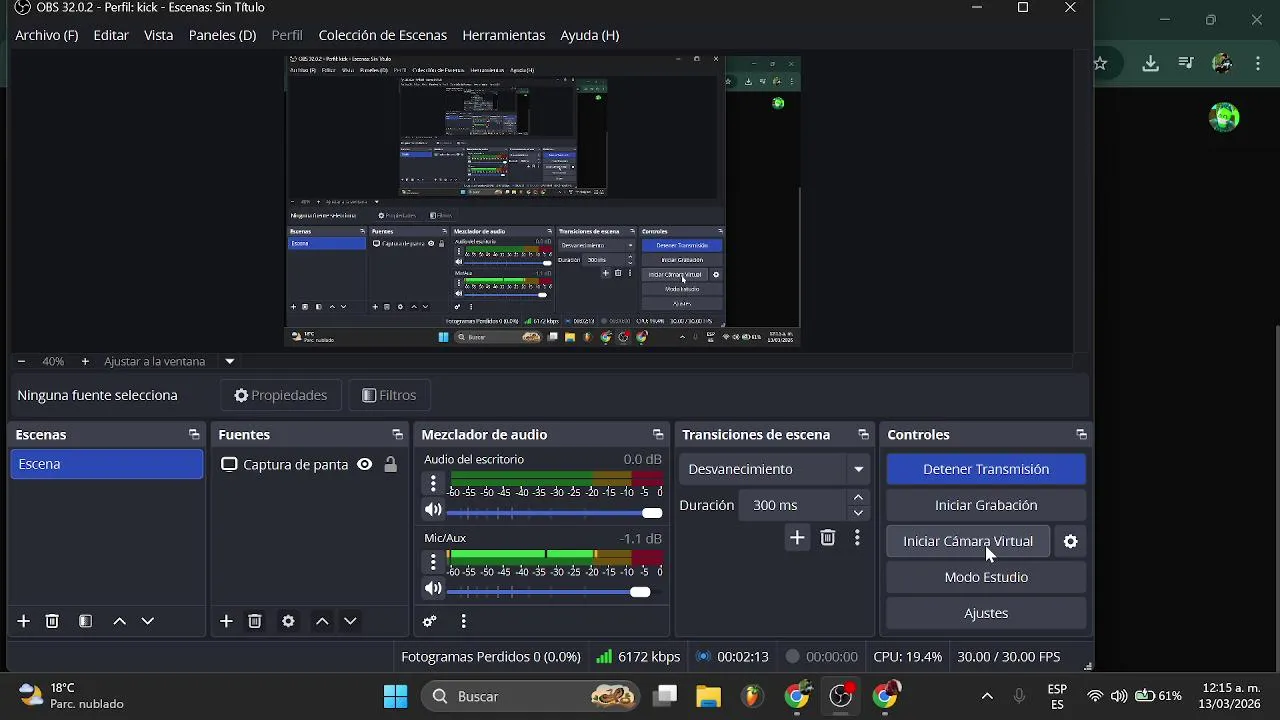Viewport: 1280px width, 720px height.
Task: Delete scene transition trash icon
Action: pos(828,538)
